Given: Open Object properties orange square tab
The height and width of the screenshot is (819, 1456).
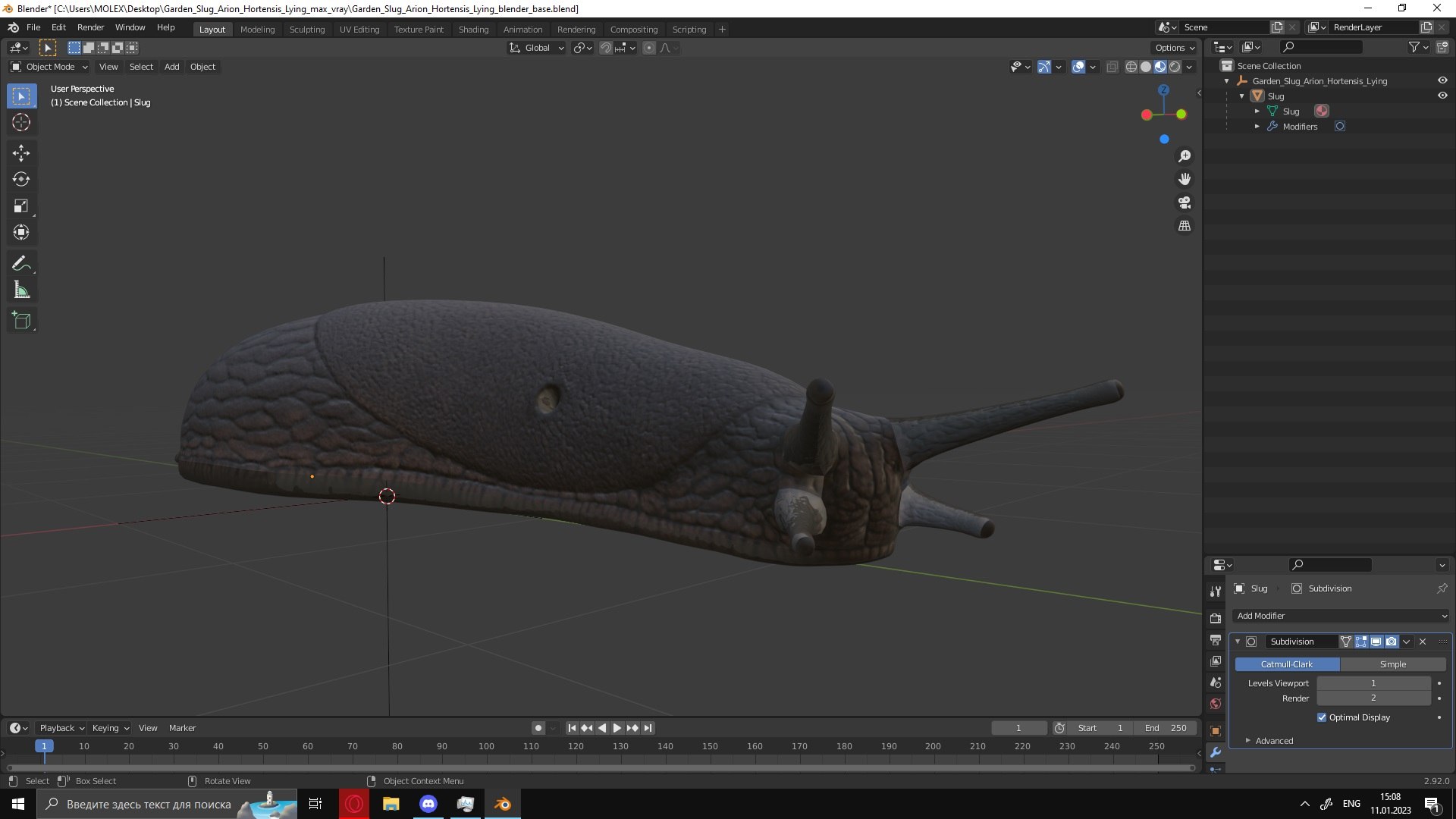Looking at the screenshot, I should [1216, 731].
